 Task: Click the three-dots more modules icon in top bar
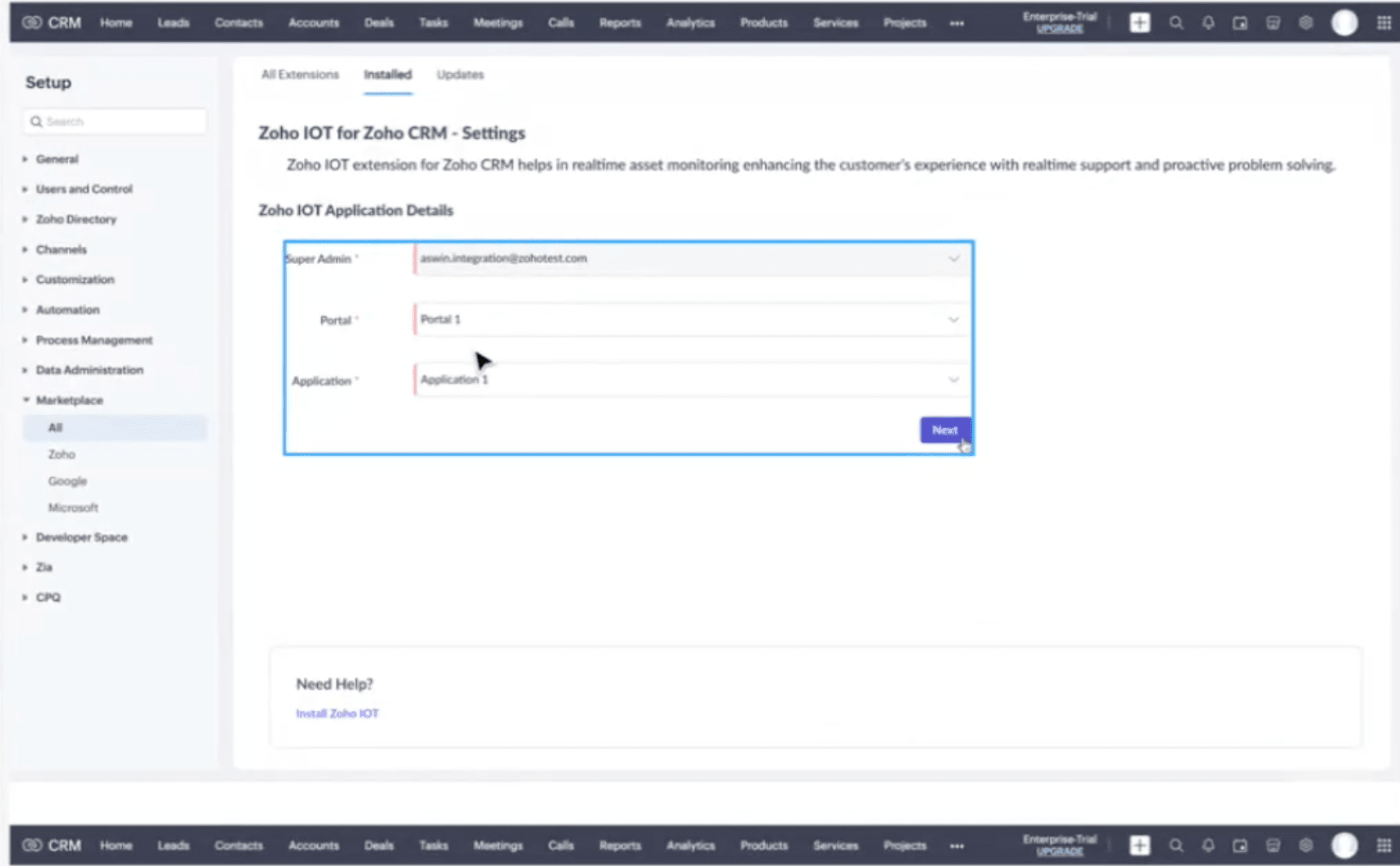tap(957, 23)
